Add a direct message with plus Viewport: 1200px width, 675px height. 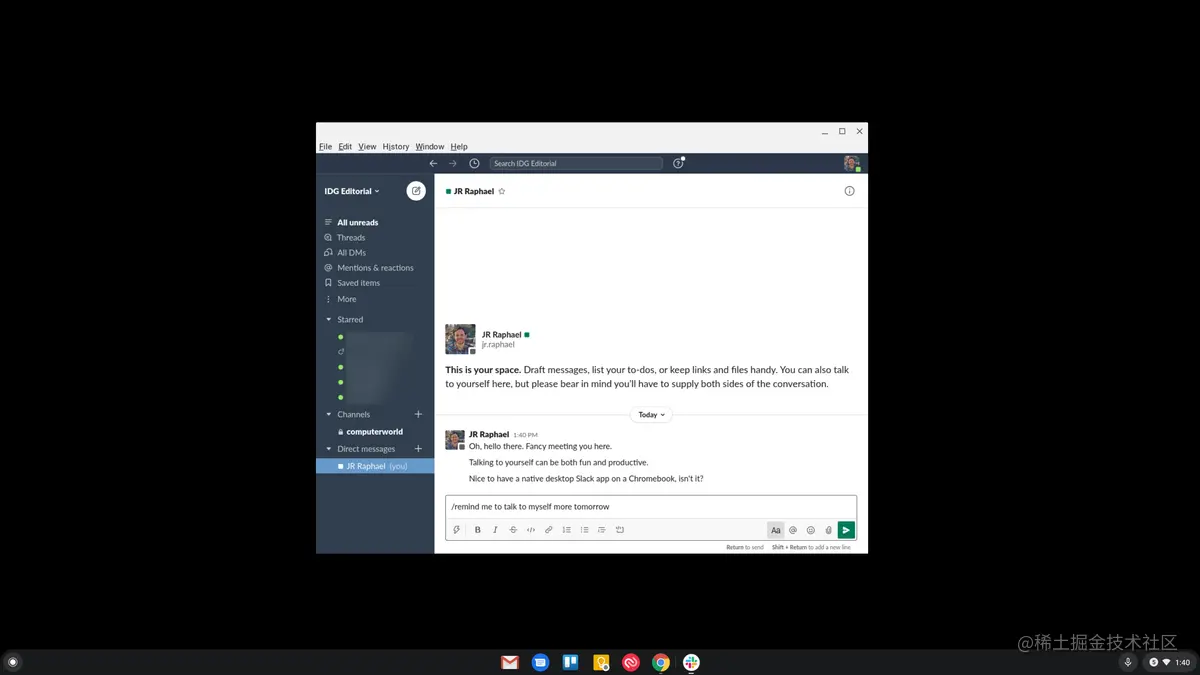[x=418, y=449]
